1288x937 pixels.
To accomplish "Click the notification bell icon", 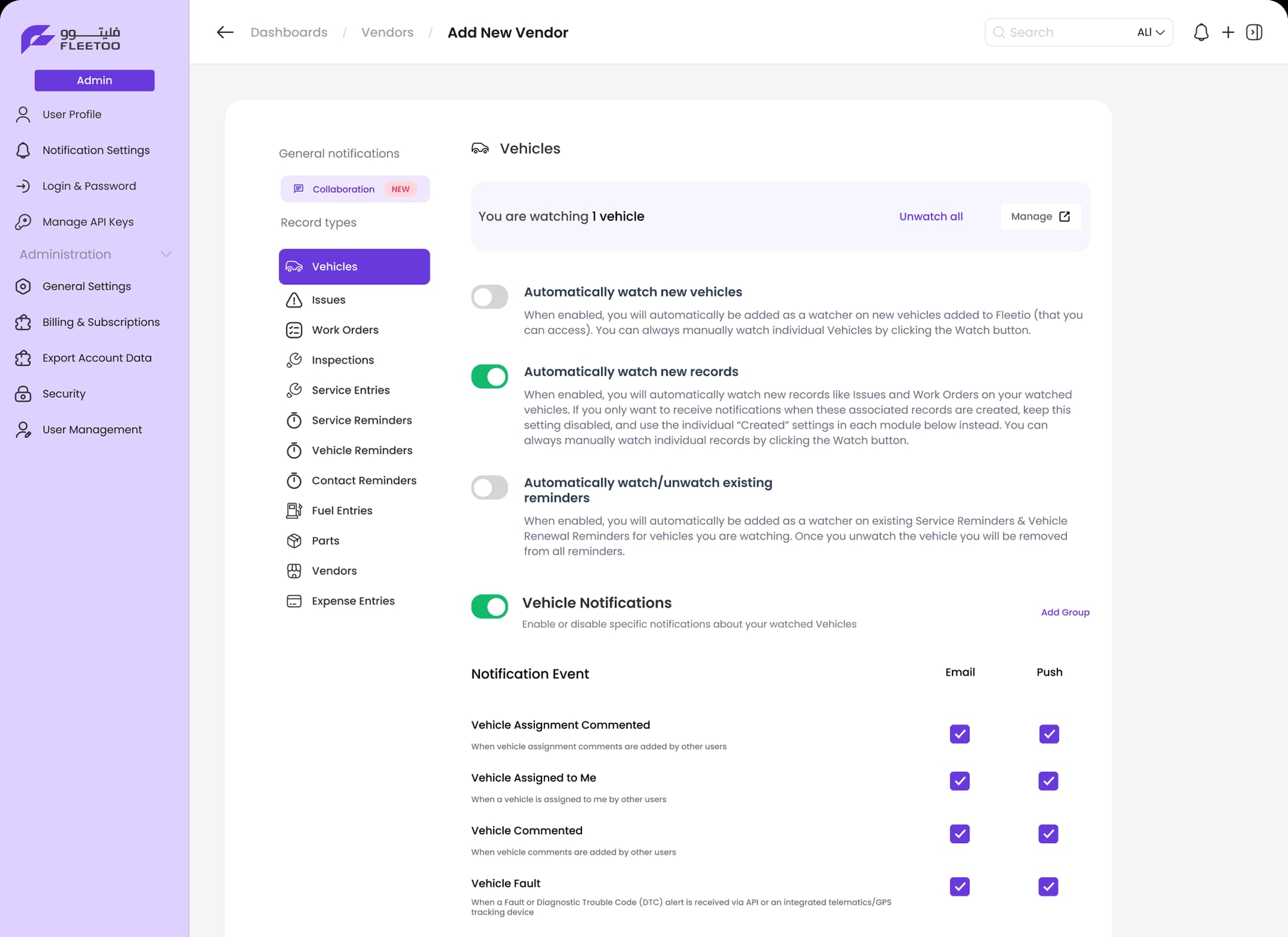I will (x=1201, y=32).
